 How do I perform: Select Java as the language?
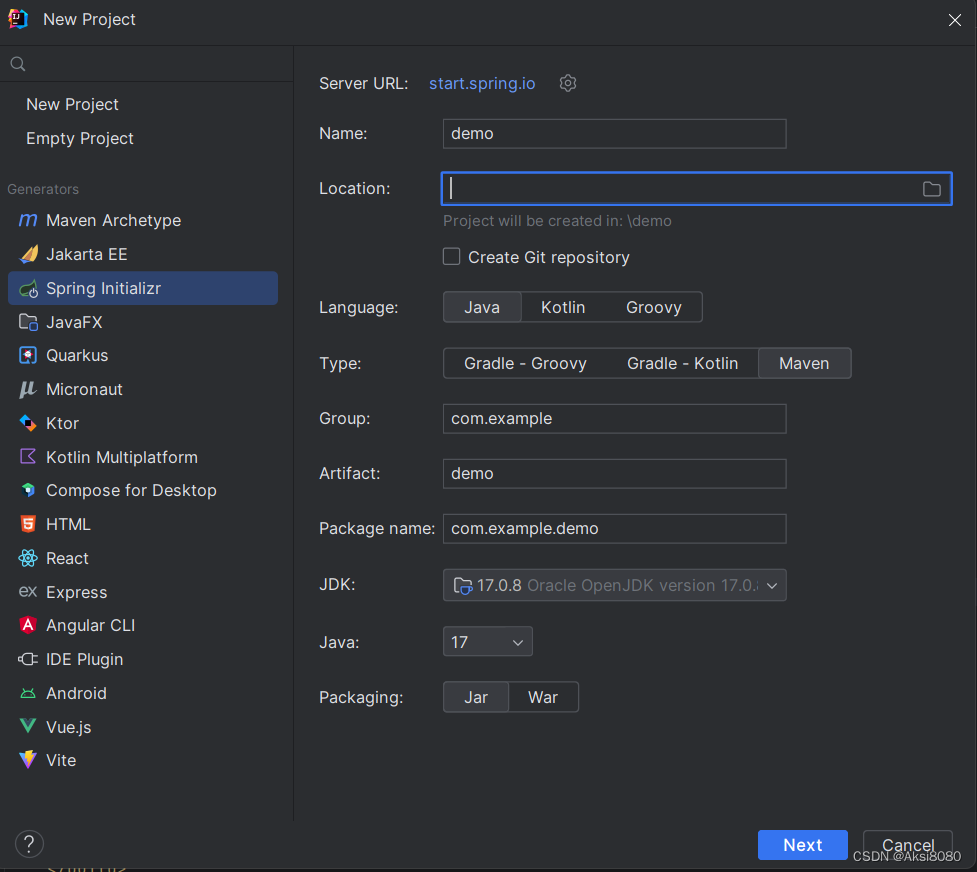(482, 307)
